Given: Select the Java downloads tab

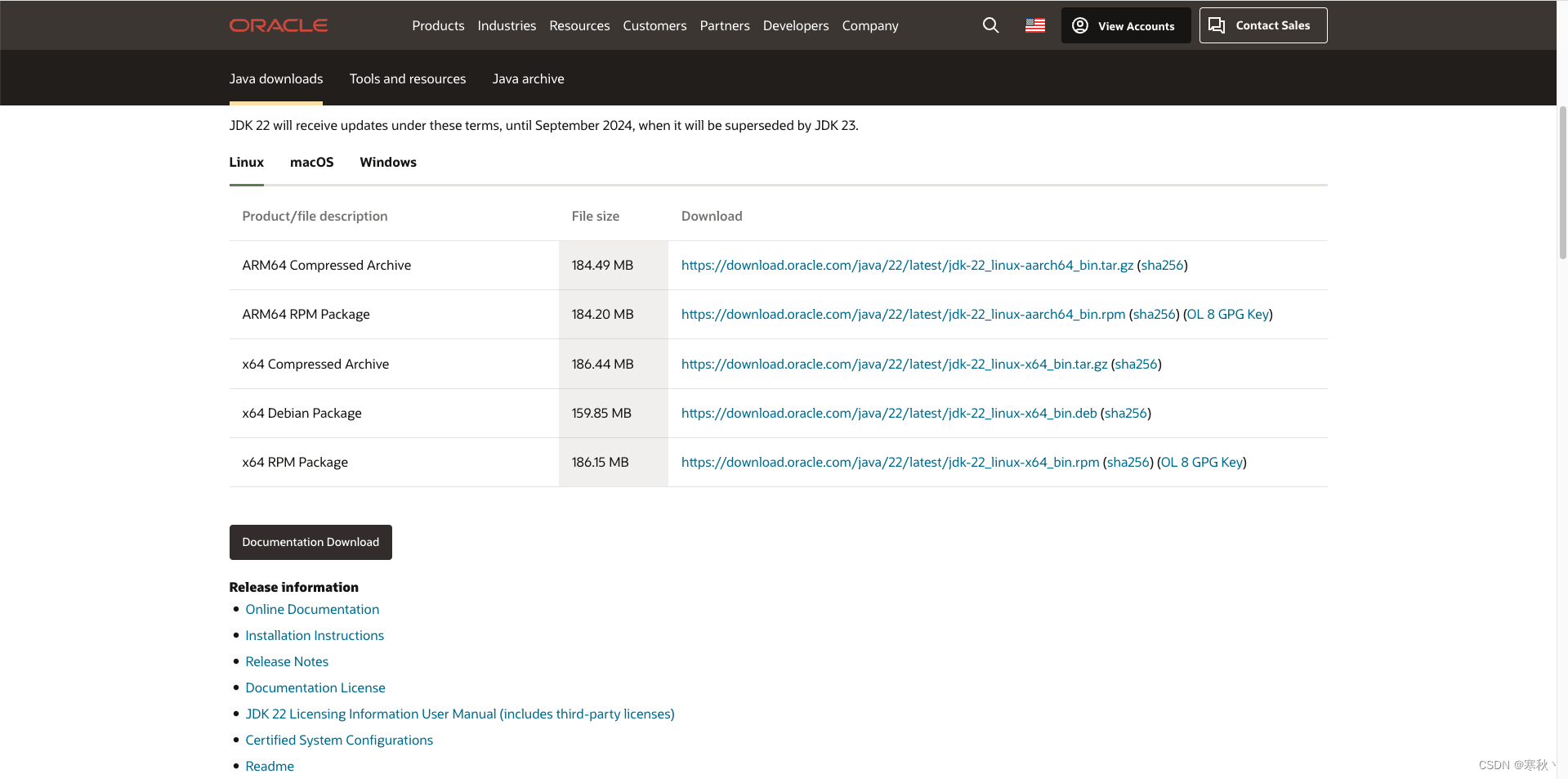Looking at the screenshot, I should click(x=276, y=78).
